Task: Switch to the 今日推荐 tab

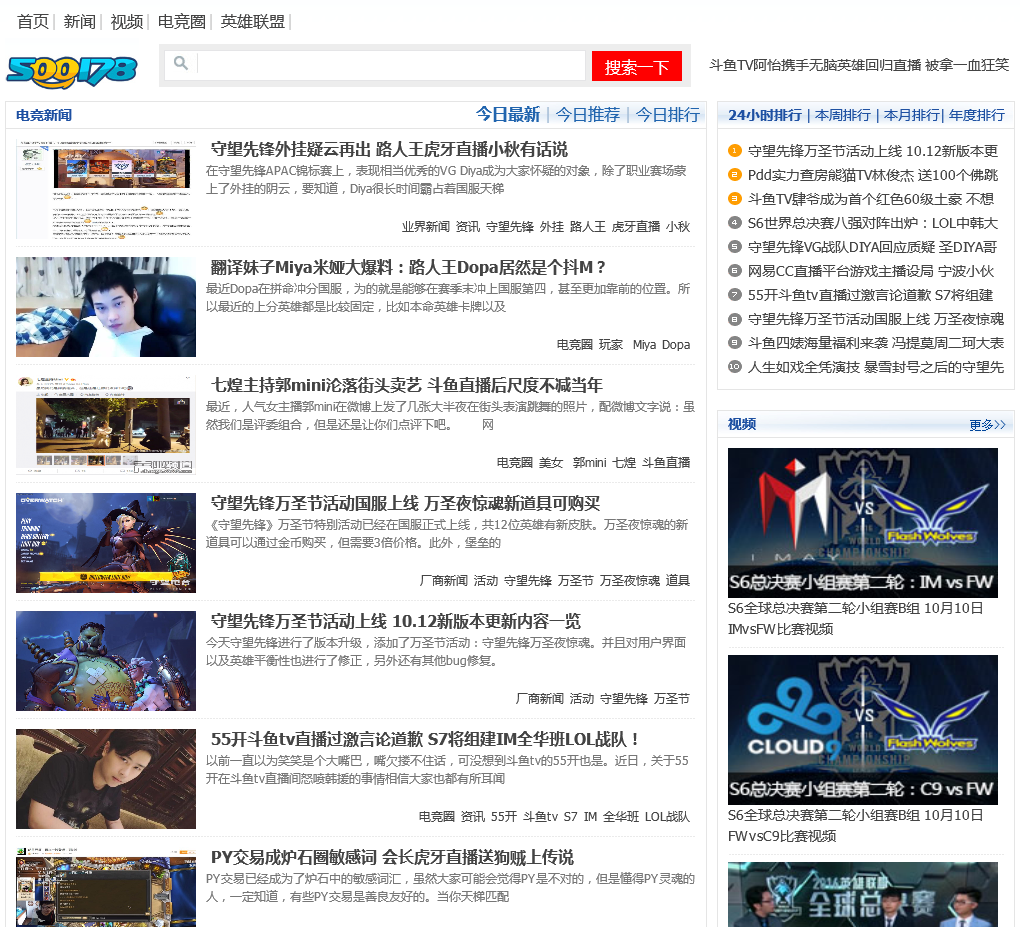Action: 587,114
